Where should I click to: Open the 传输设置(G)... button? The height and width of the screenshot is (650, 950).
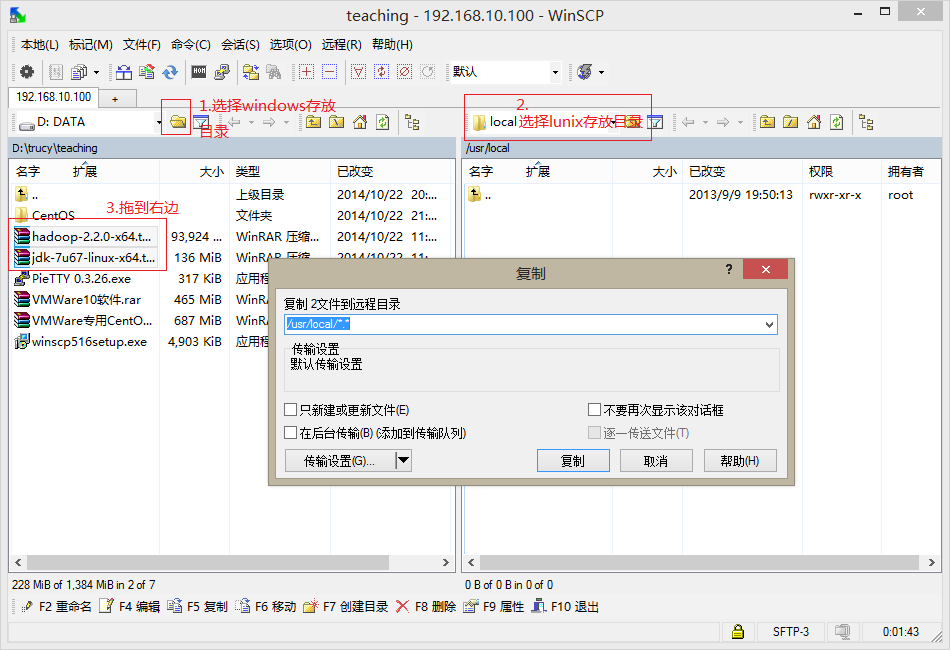coord(339,461)
